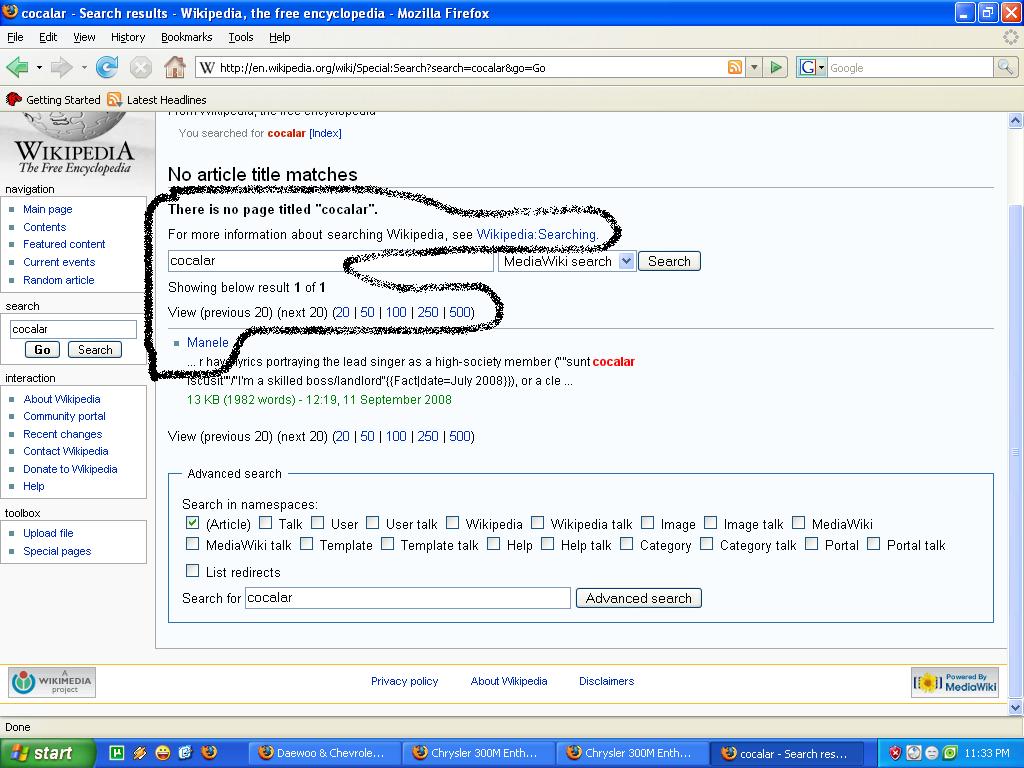Check the User namespace checkbox

point(317,522)
